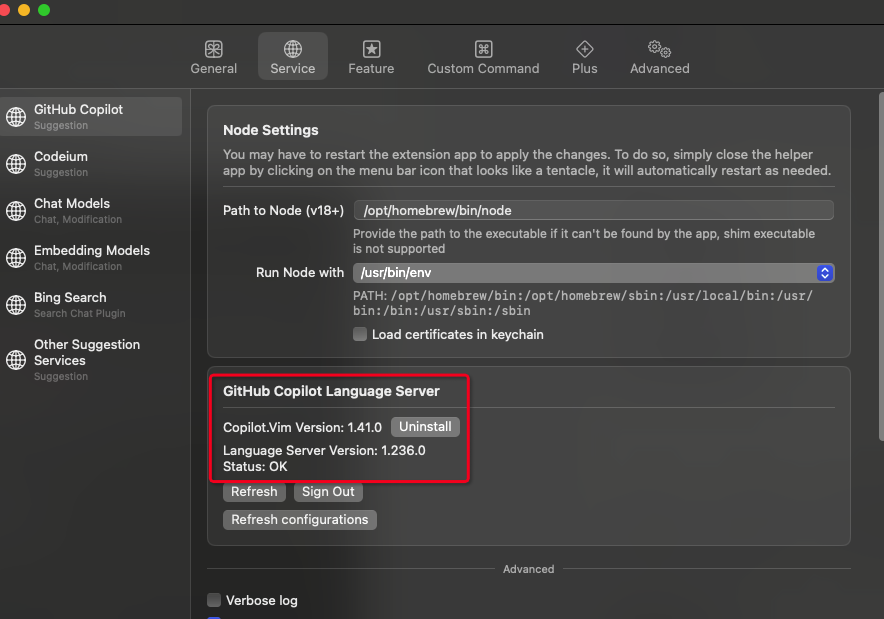Click the Copilot.Vim Version: 1.41.0 text
Image resolution: width=884 pixels, height=619 pixels.
[x=302, y=427]
